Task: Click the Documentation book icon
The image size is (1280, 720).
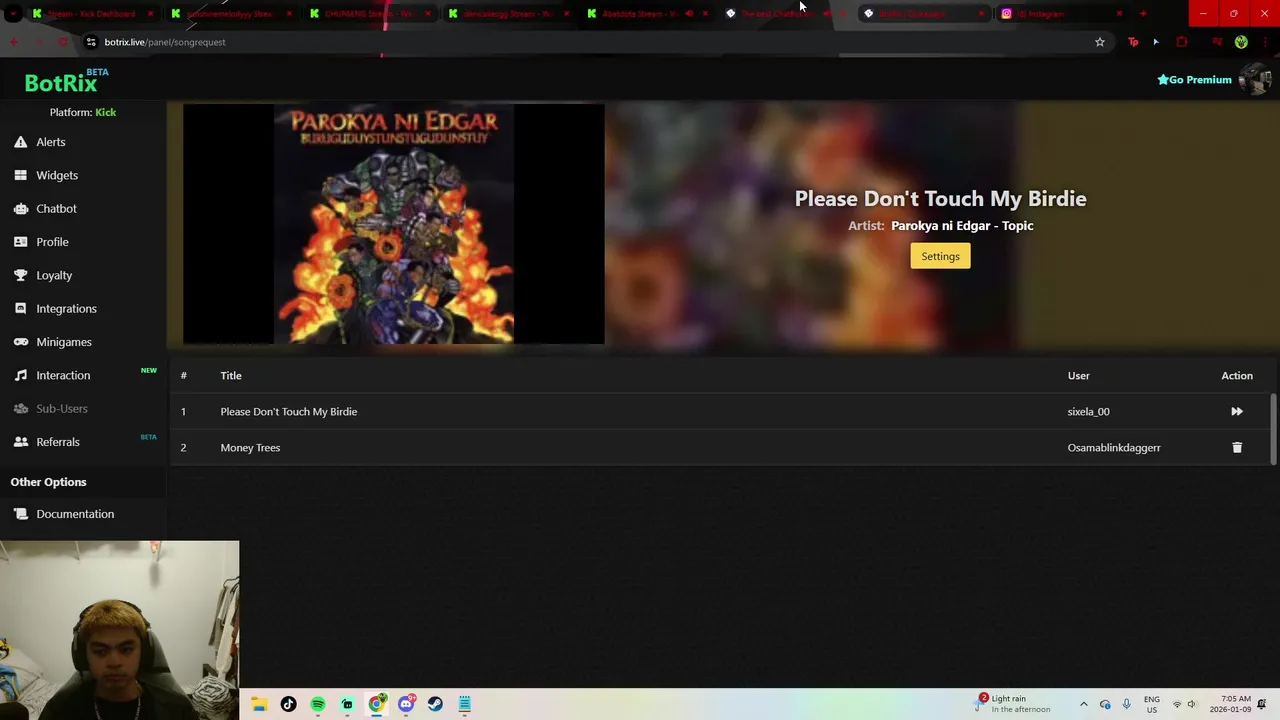Action: pyautogui.click(x=20, y=514)
